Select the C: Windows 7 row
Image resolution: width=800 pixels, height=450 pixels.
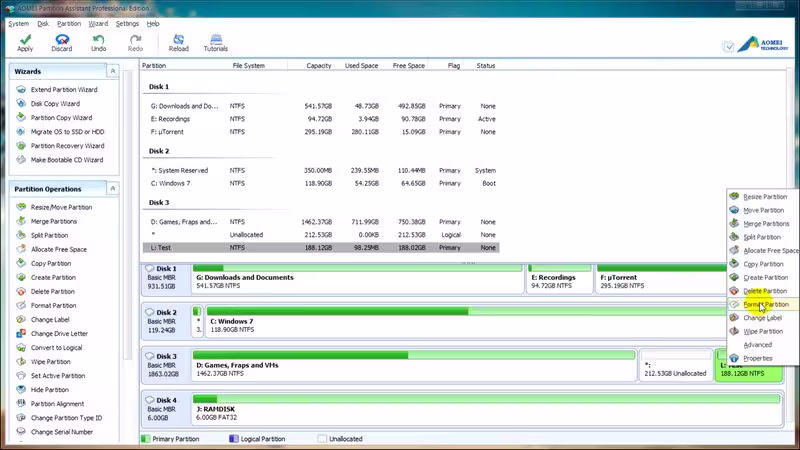(x=321, y=183)
